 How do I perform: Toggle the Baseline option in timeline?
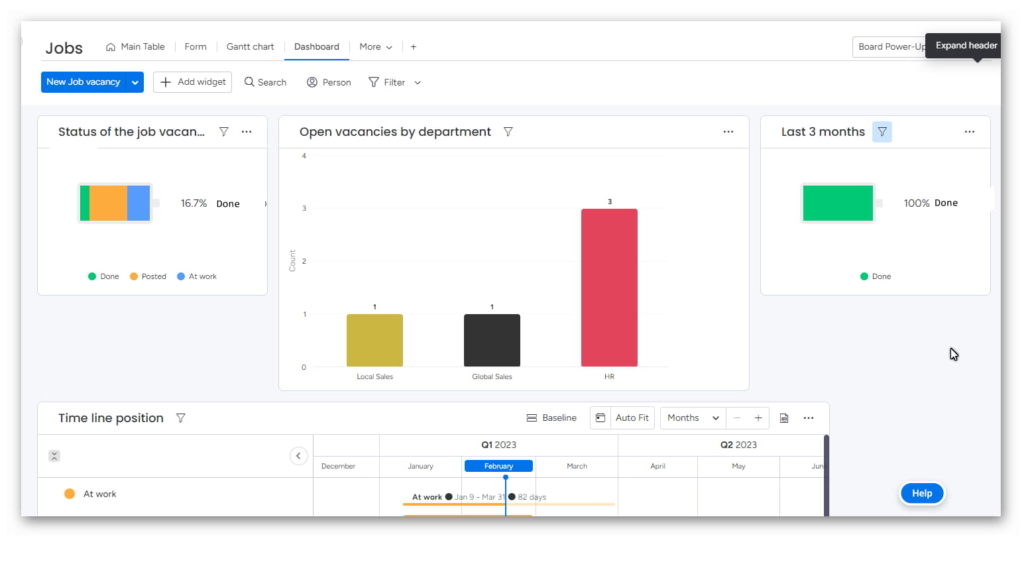coord(551,418)
